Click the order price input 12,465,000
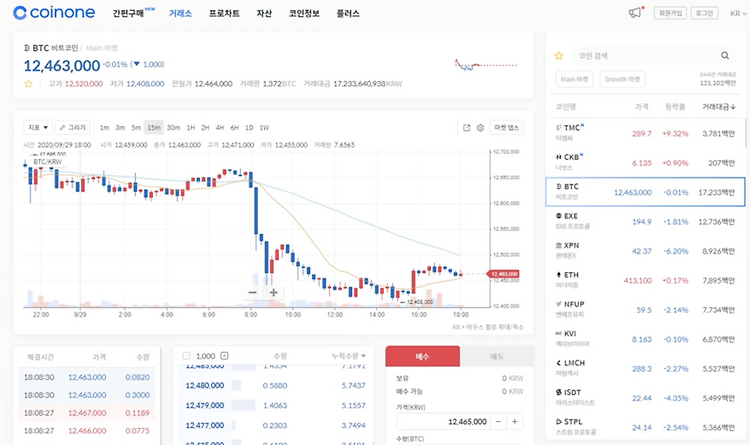The image size is (750, 445). 442,422
